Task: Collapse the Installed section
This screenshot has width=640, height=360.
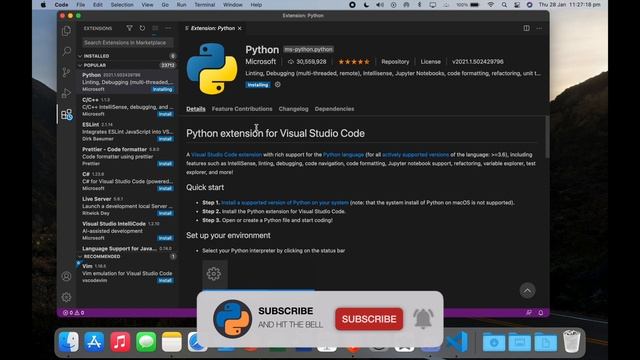Action: [128, 56]
